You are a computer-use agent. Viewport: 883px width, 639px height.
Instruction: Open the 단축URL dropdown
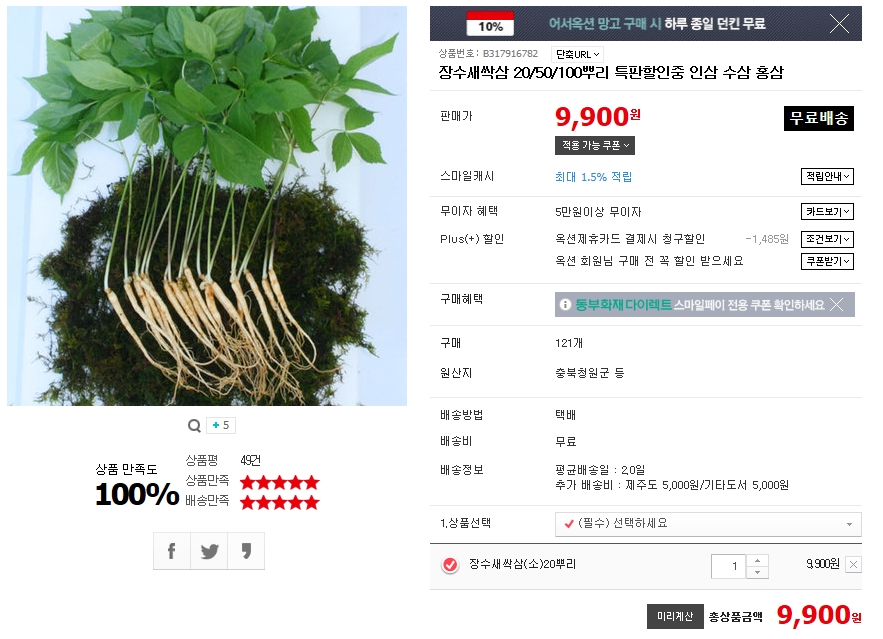pos(577,54)
